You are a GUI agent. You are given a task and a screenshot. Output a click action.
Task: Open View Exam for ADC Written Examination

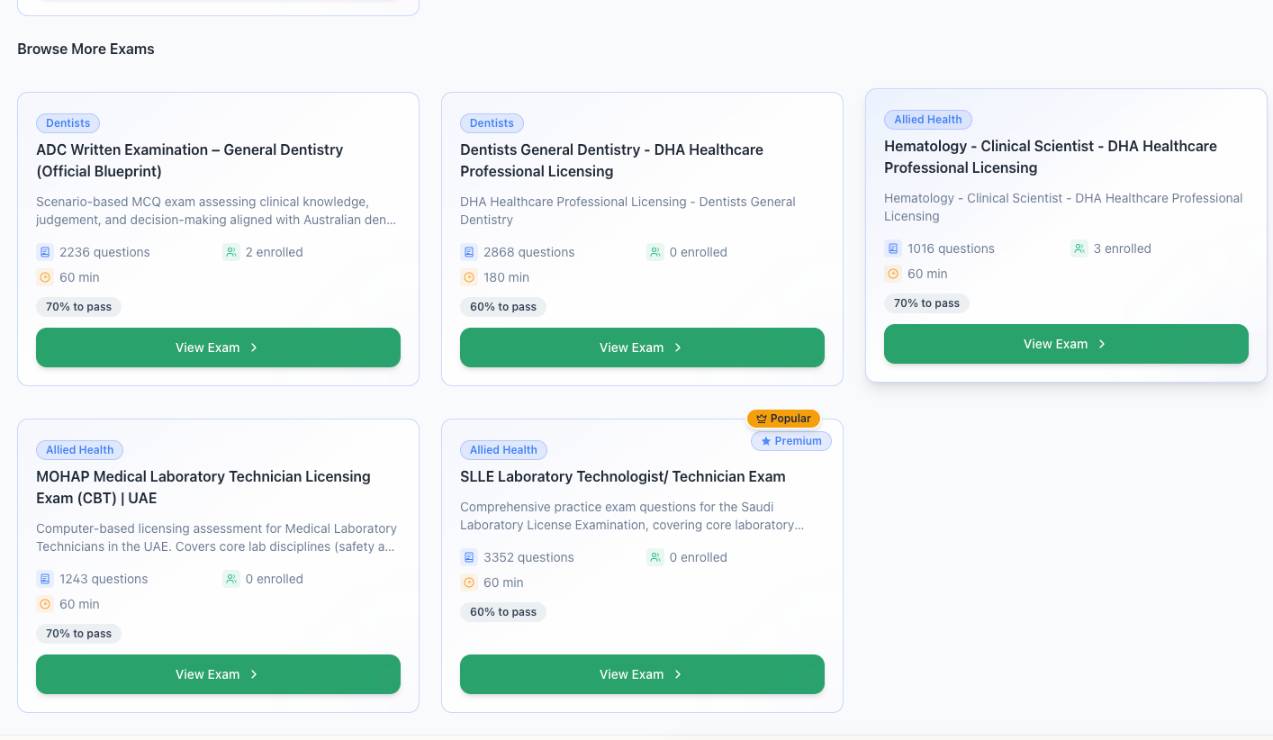point(218,347)
